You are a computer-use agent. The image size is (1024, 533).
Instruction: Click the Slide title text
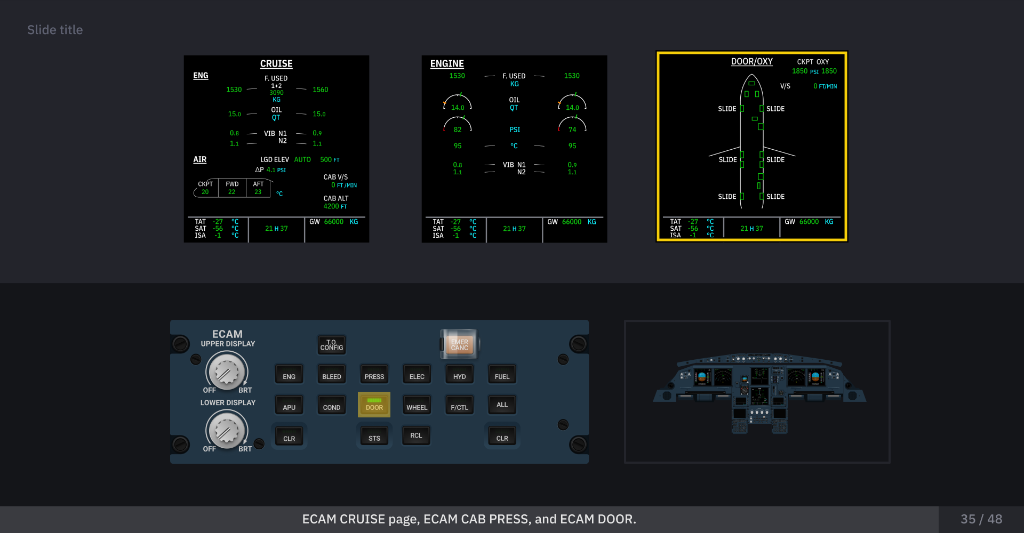click(x=55, y=29)
